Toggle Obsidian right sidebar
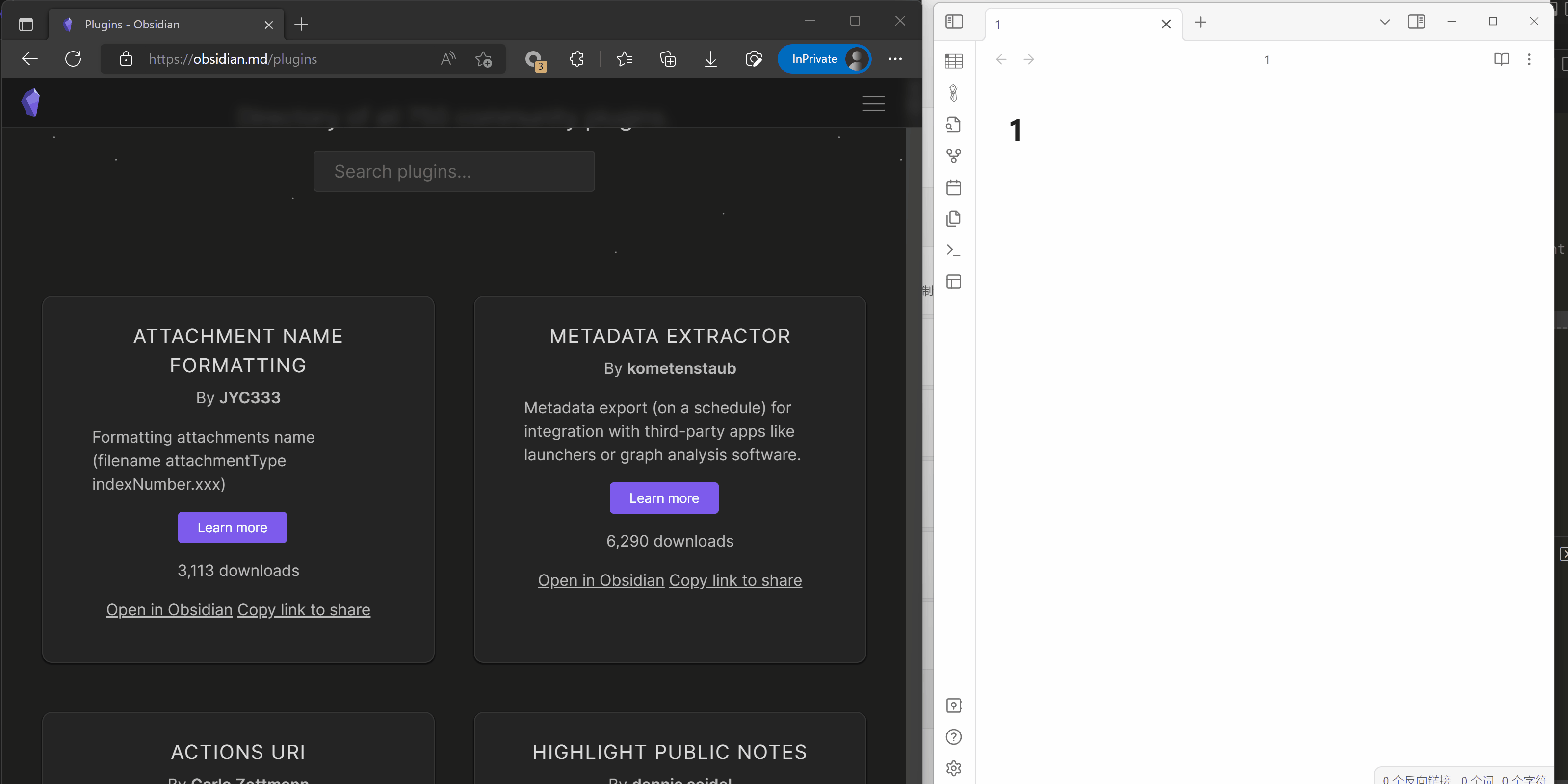The height and width of the screenshot is (784, 1568). pyautogui.click(x=1416, y=22)
